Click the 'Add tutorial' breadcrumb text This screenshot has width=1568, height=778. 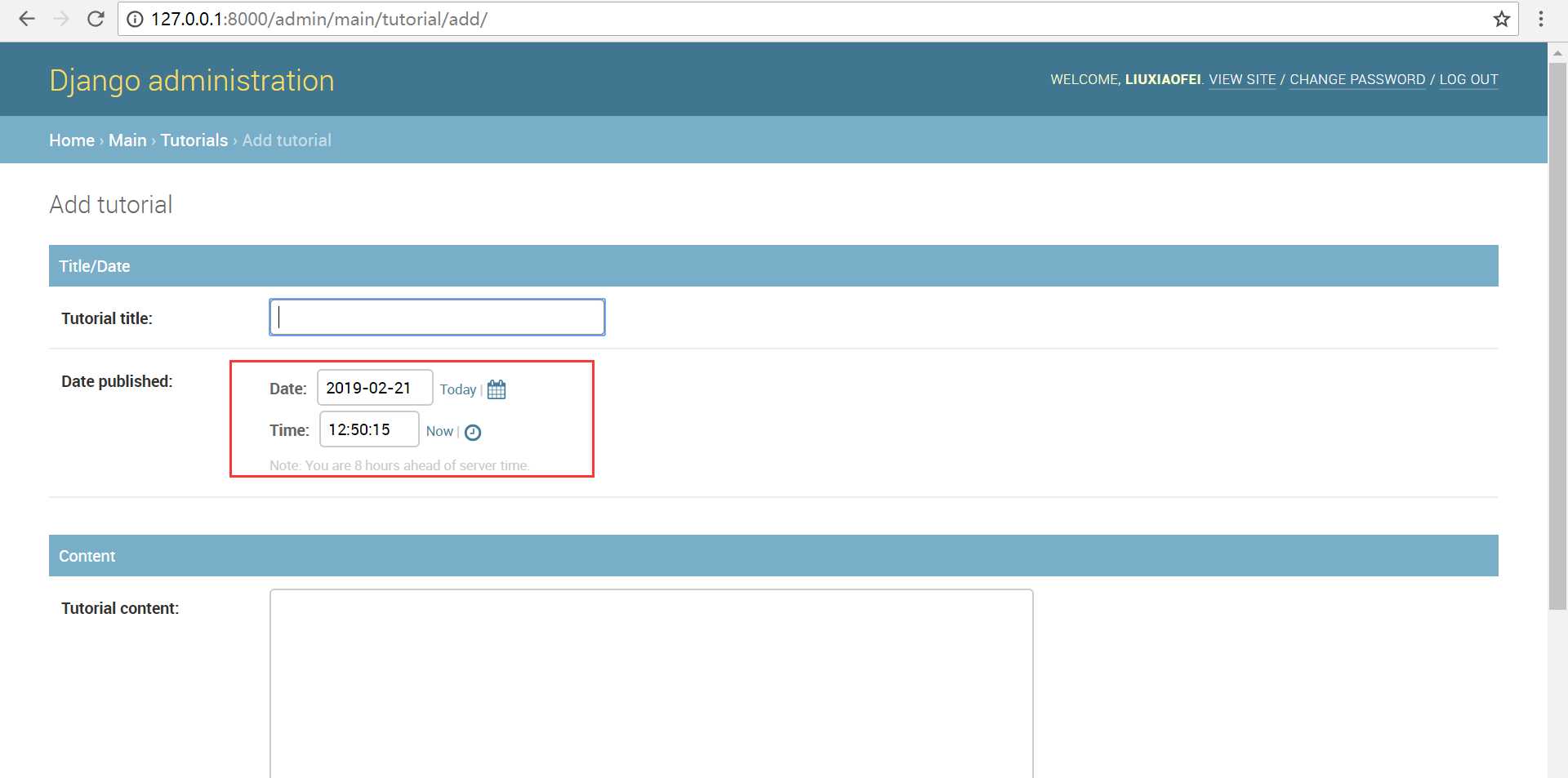pyautogui.click(x=287, y=140)
